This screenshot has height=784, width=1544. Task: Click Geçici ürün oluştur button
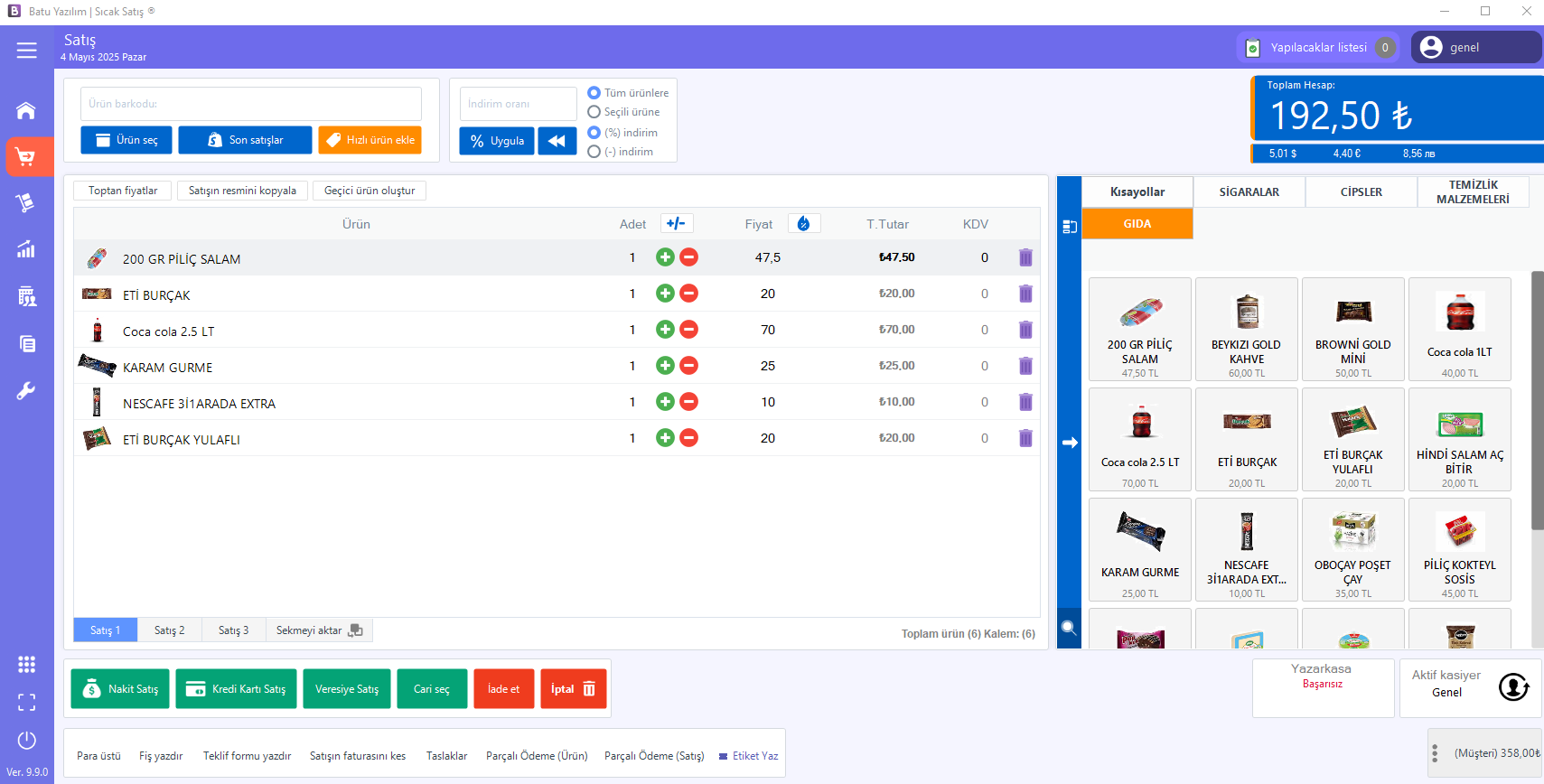pyautogui.click(x=370, y=191)
